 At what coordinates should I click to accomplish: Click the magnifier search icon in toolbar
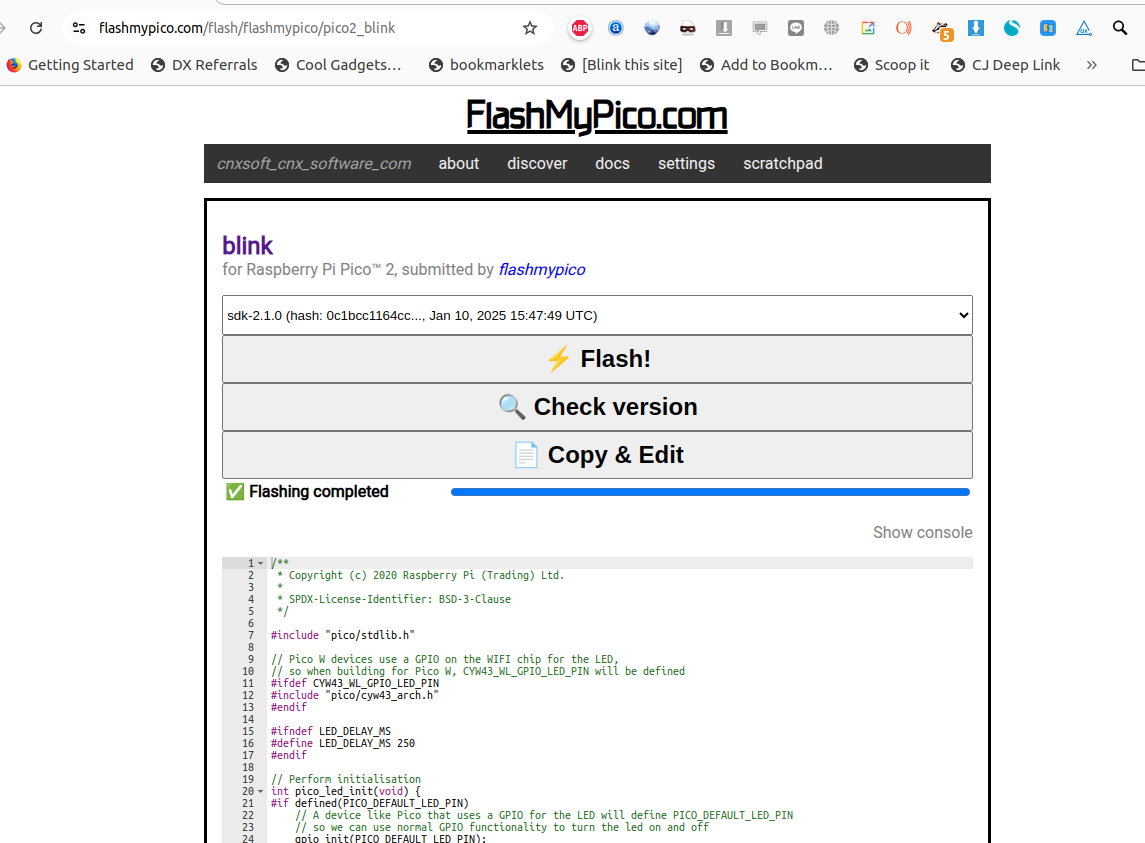[1119, 28]
